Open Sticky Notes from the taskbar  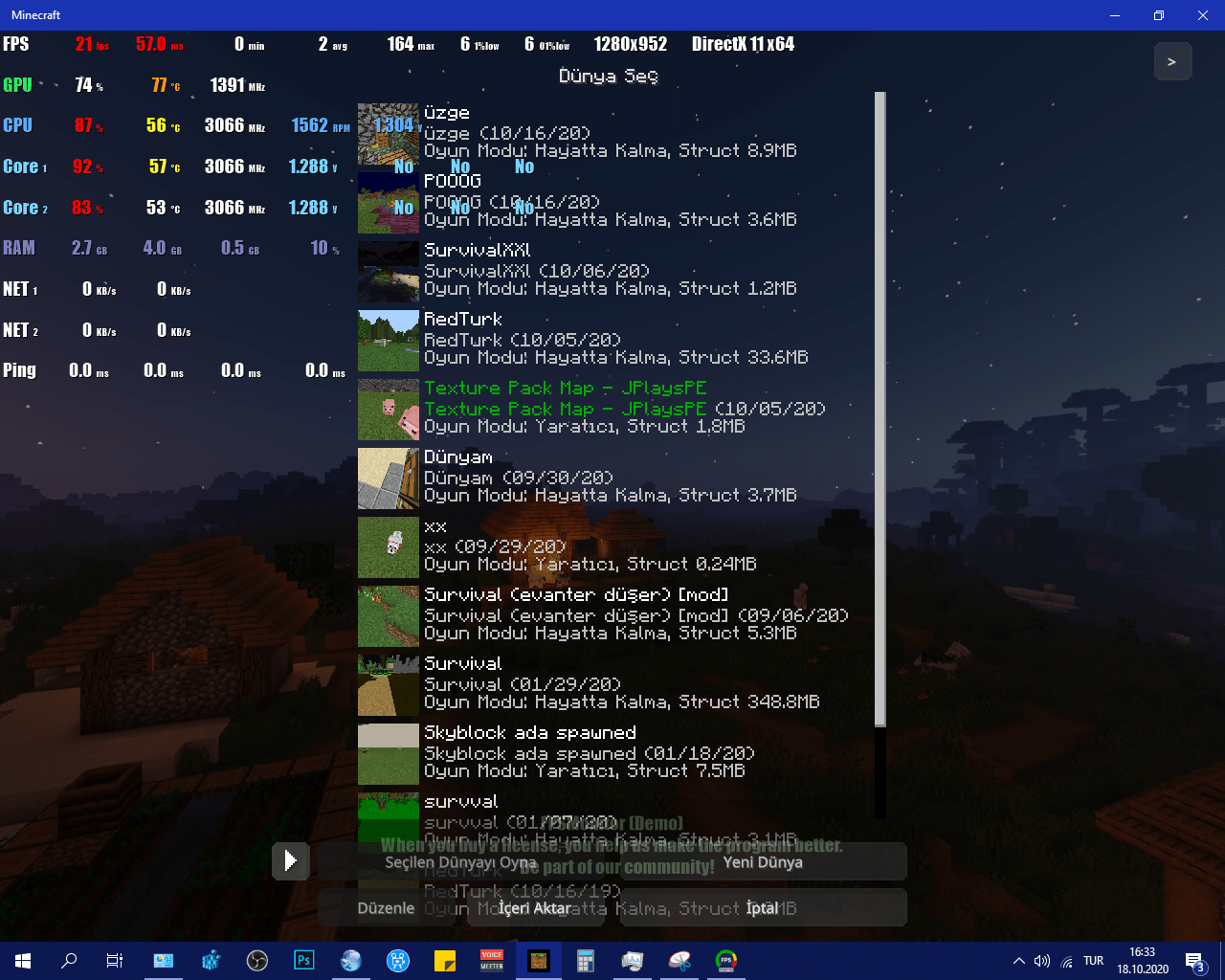445,961
